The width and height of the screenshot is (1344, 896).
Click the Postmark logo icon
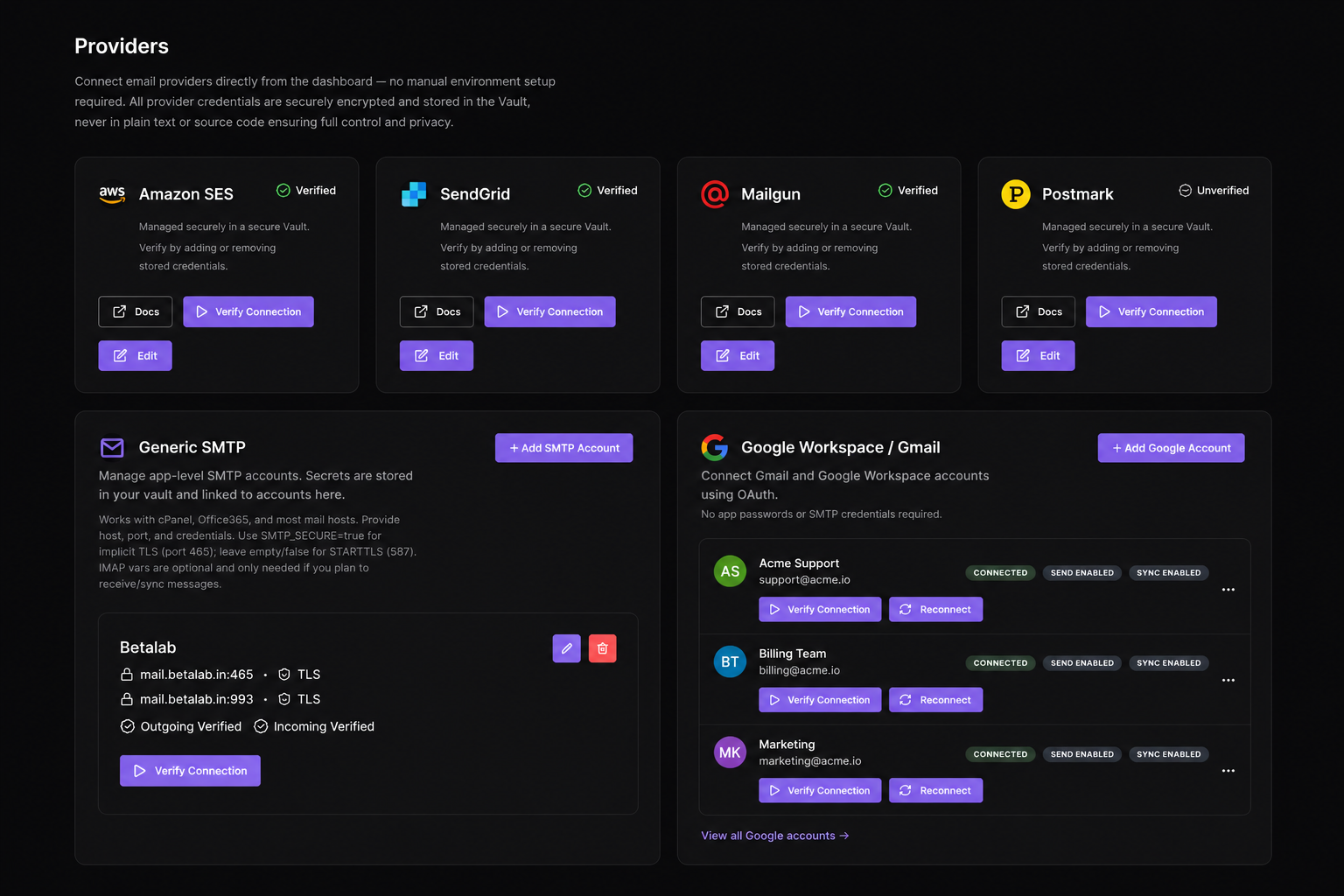pyautogui.click(x=1016, y=194)
